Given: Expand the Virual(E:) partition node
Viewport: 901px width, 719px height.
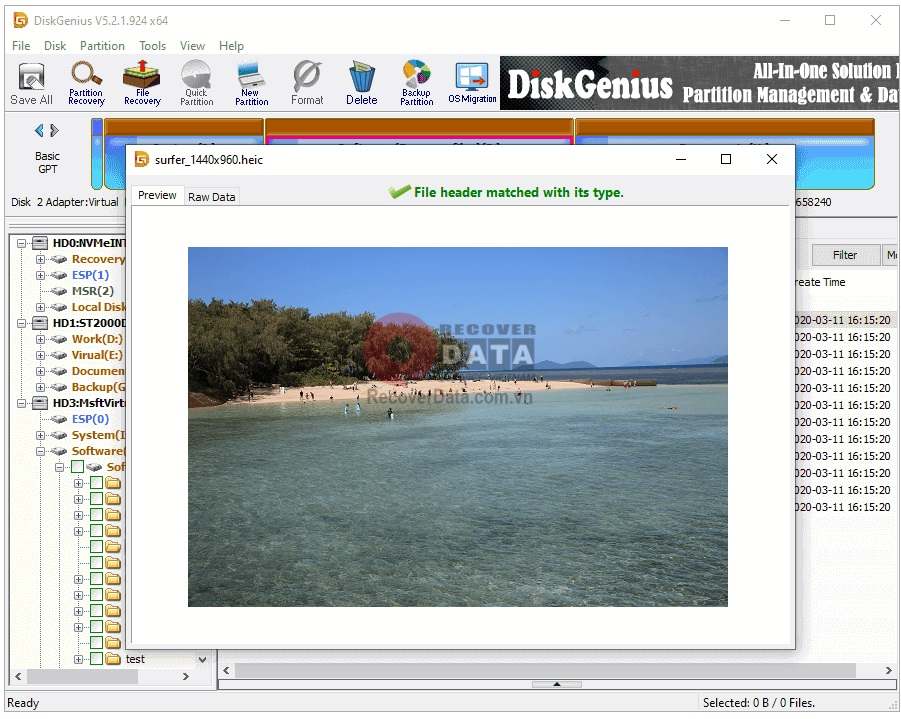Looking at the screenshot, I should pyautogui.click(x=40, y=355).
